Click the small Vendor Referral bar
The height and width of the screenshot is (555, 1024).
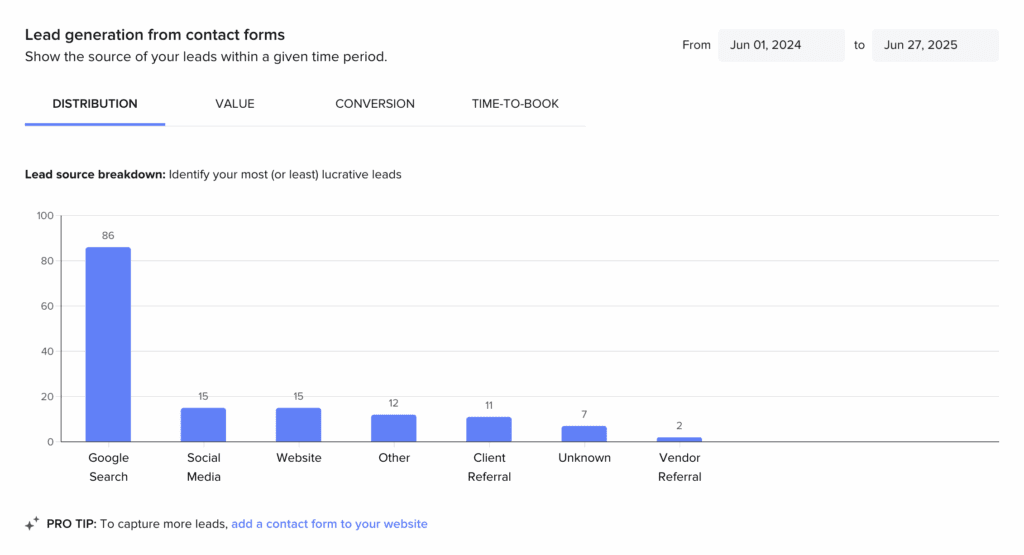679,439
